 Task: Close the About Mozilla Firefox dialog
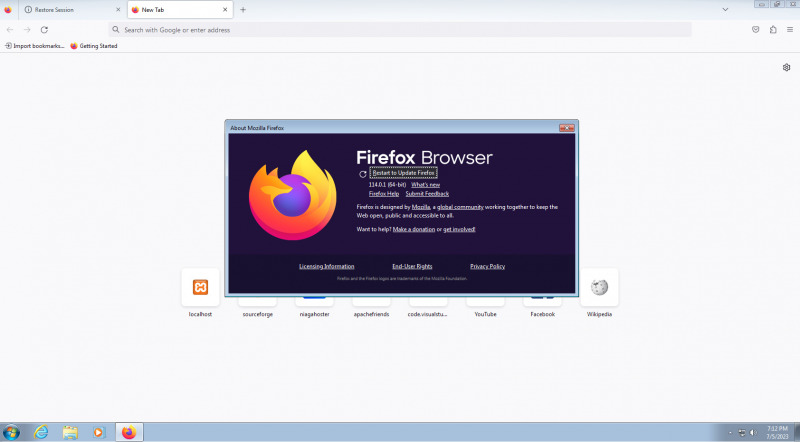pyautogui.click(x=566, y=128)
